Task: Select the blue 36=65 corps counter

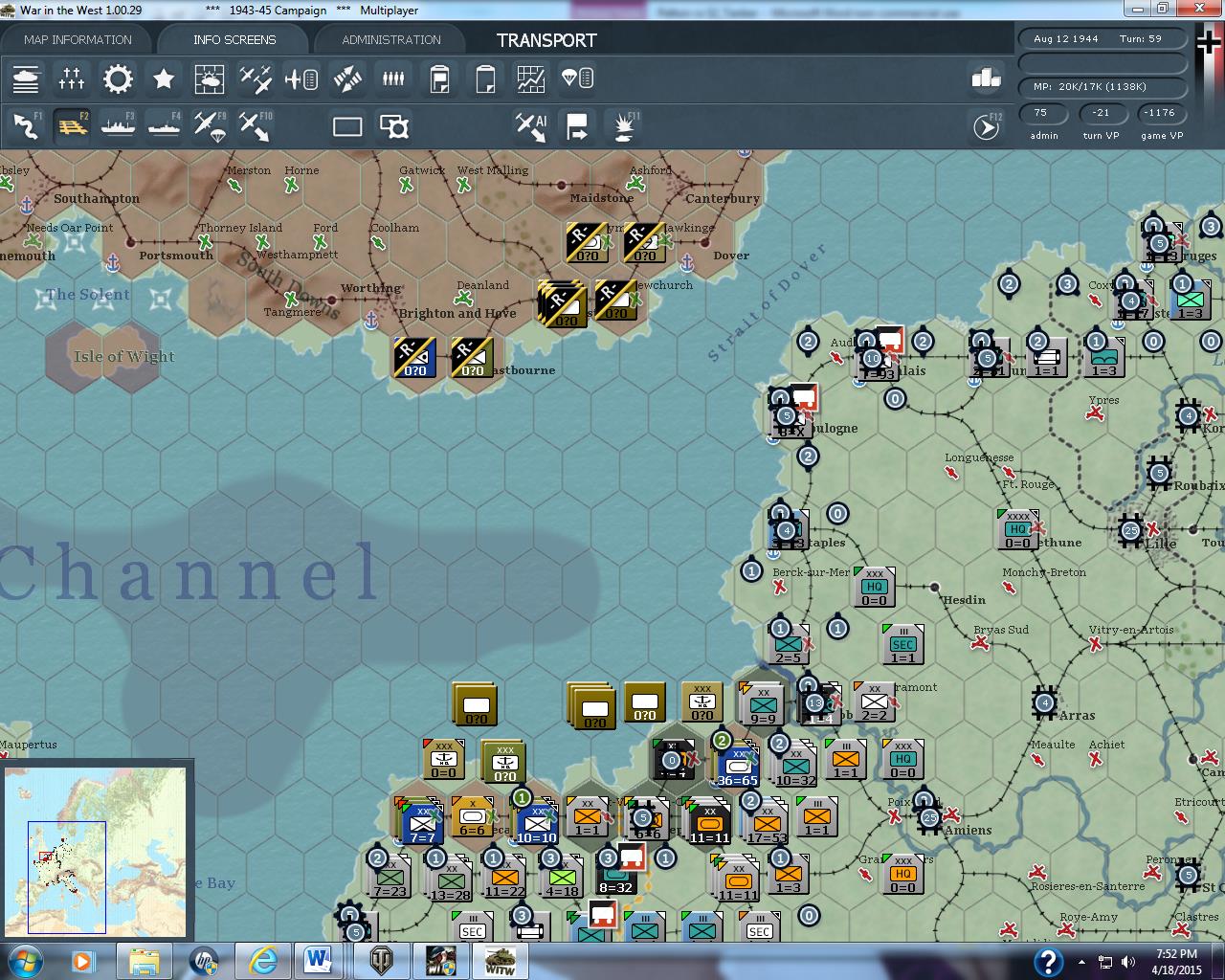Action: (x=738, y=766)
